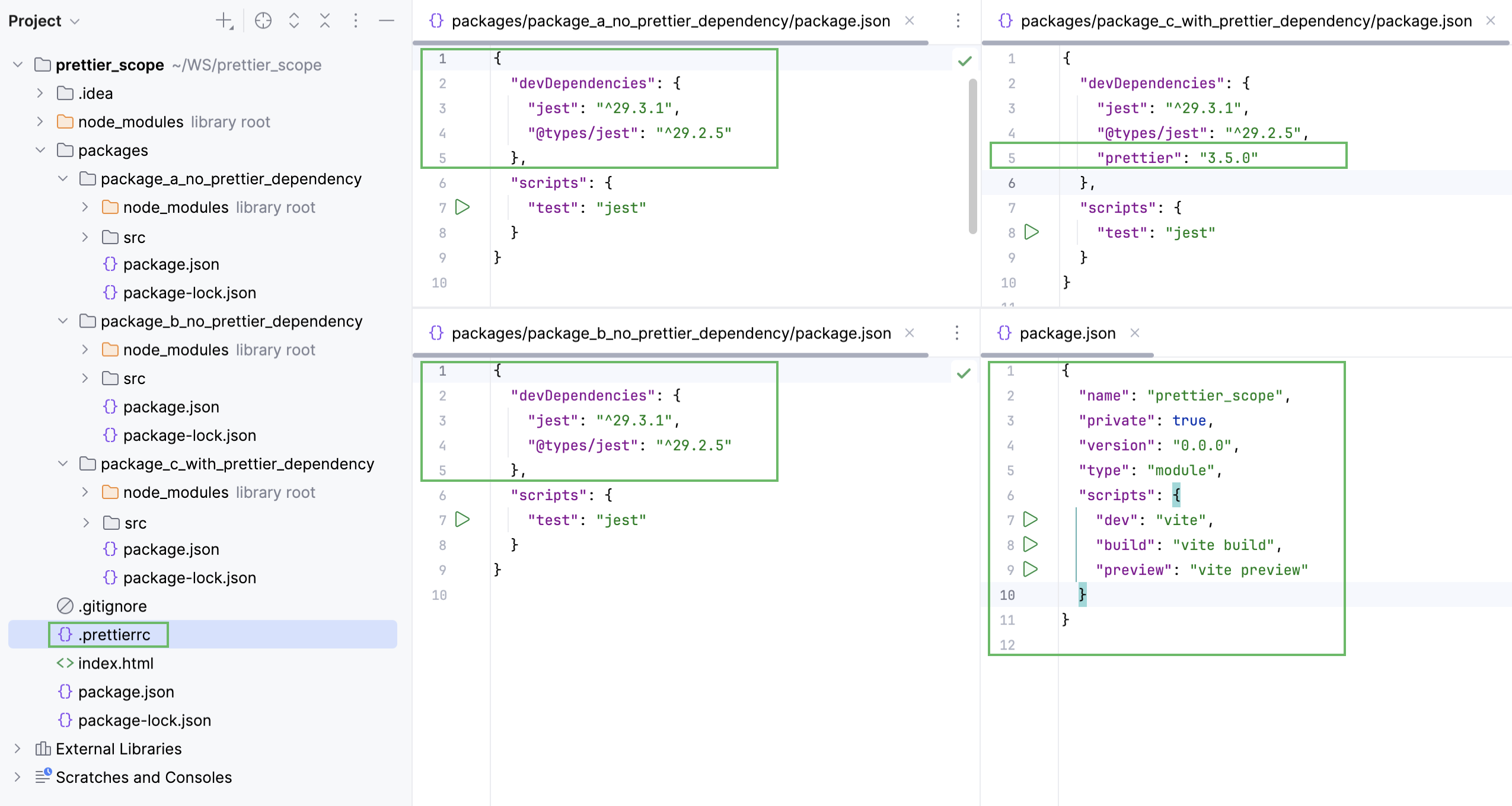Switch to the package.json editor tab

point(1067,333)
